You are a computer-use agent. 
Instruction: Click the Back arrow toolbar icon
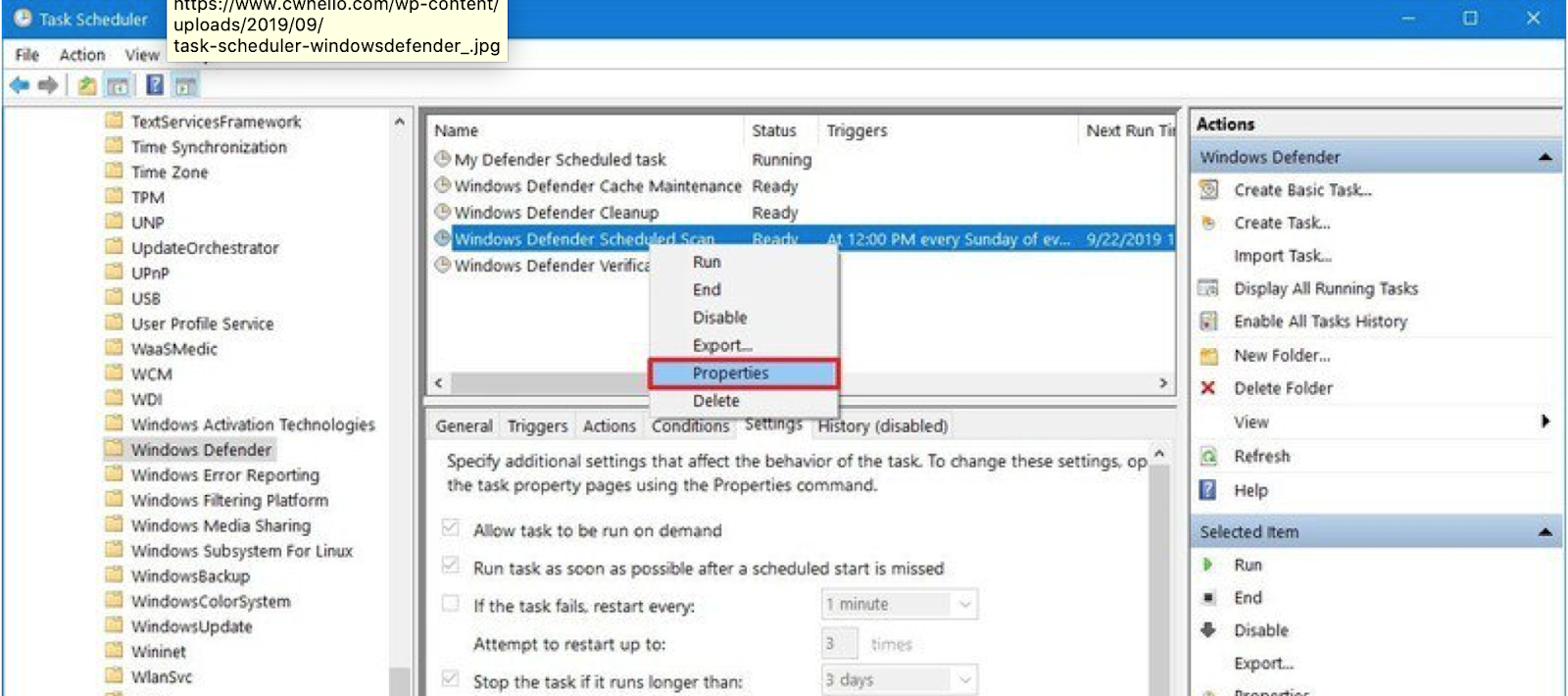coord(19,85)
